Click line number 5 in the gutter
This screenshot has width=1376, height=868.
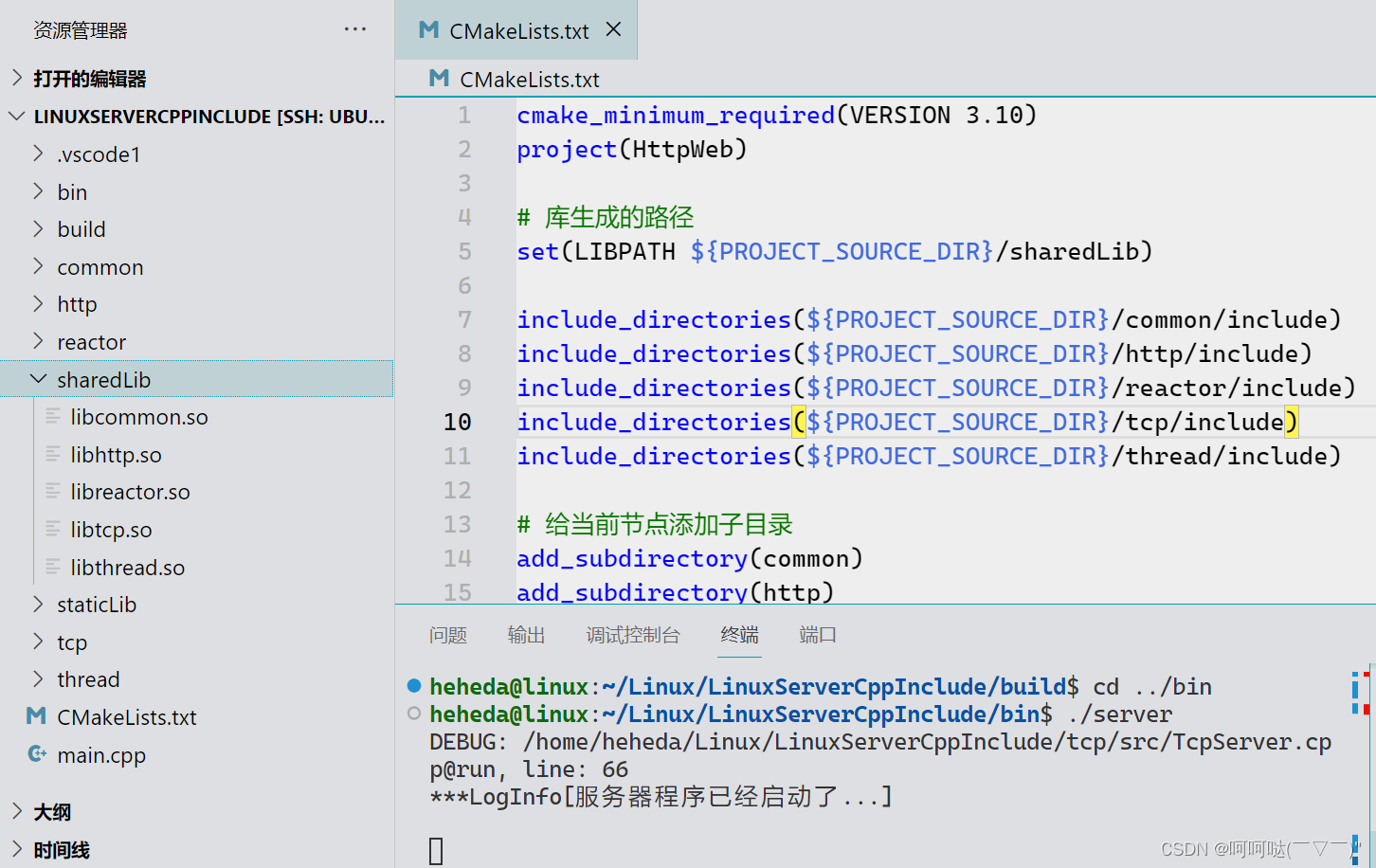pyautogui.click(x=464, y=251)
